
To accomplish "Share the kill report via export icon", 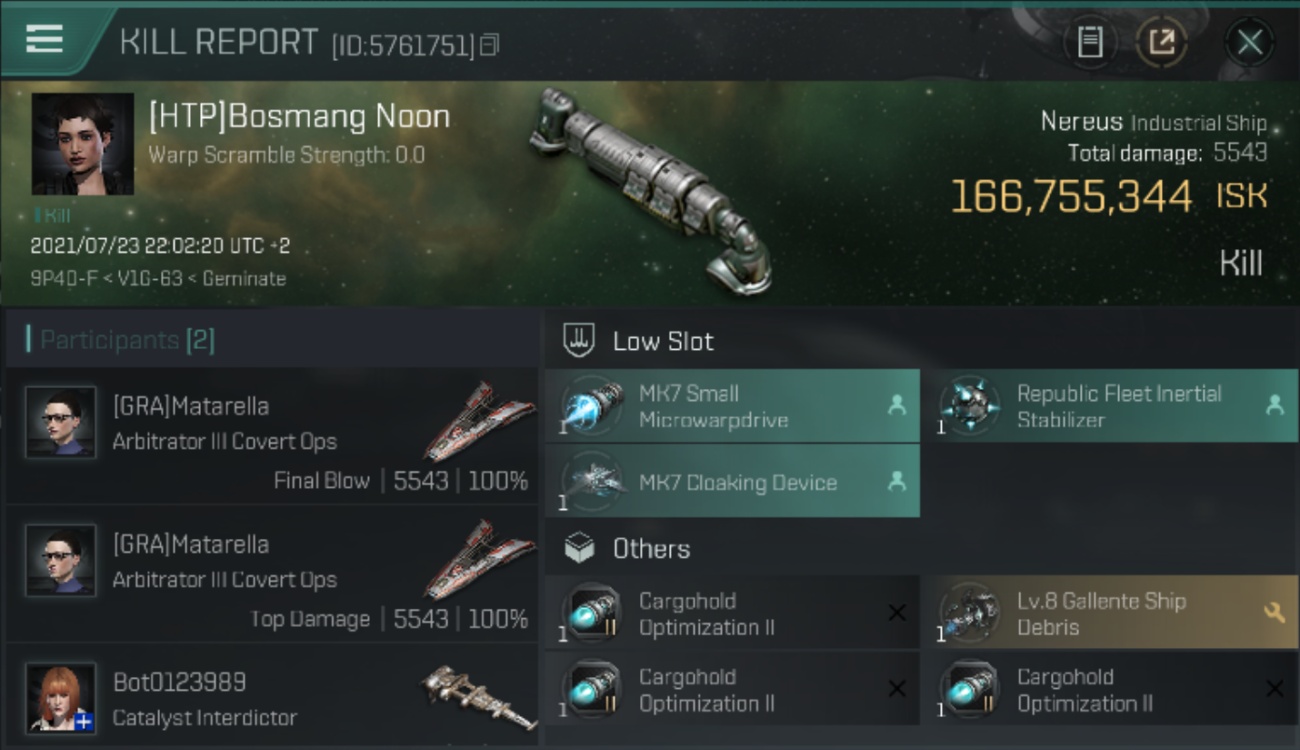I will [1162, 42].
